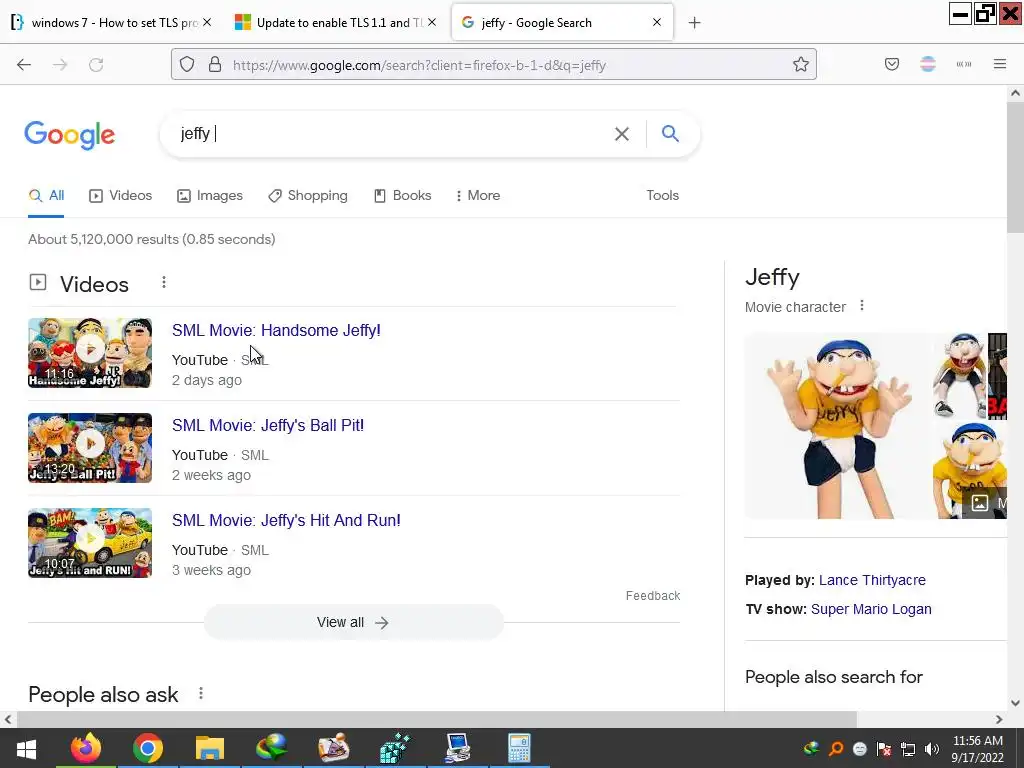The width and height of the screenshot is (1024, 768).
Task: Click the forward navigation arrow
Action: coord(60,65)
